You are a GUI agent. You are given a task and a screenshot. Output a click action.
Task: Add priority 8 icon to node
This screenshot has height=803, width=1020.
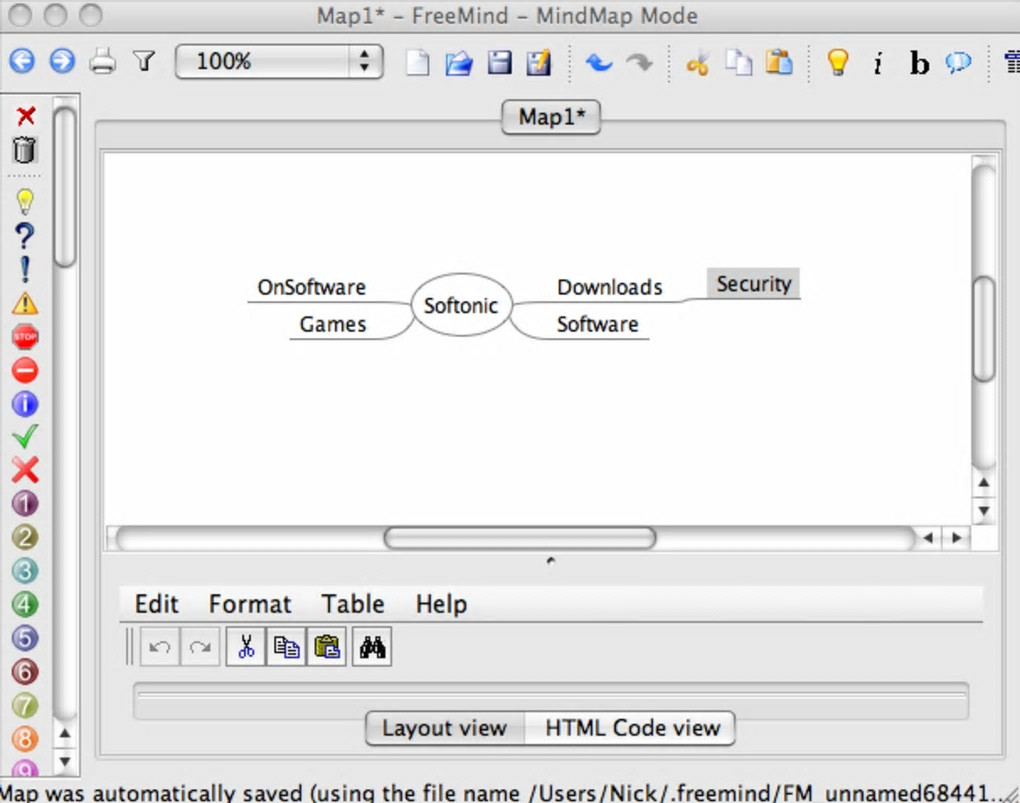[25, 739]
